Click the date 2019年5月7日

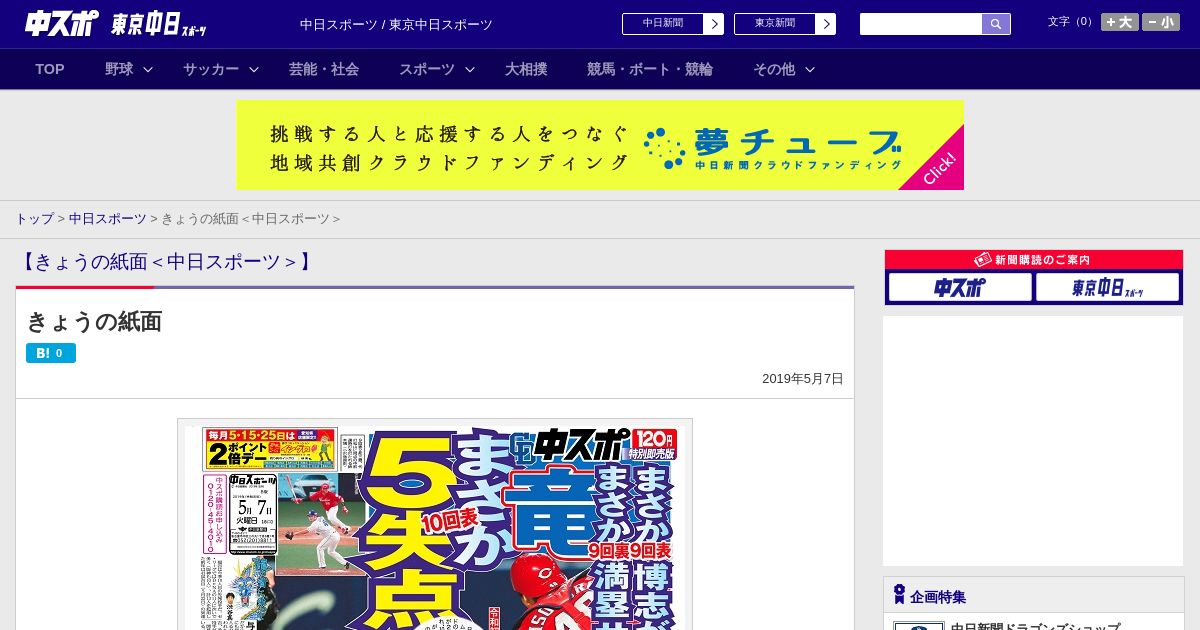point(803,379)
